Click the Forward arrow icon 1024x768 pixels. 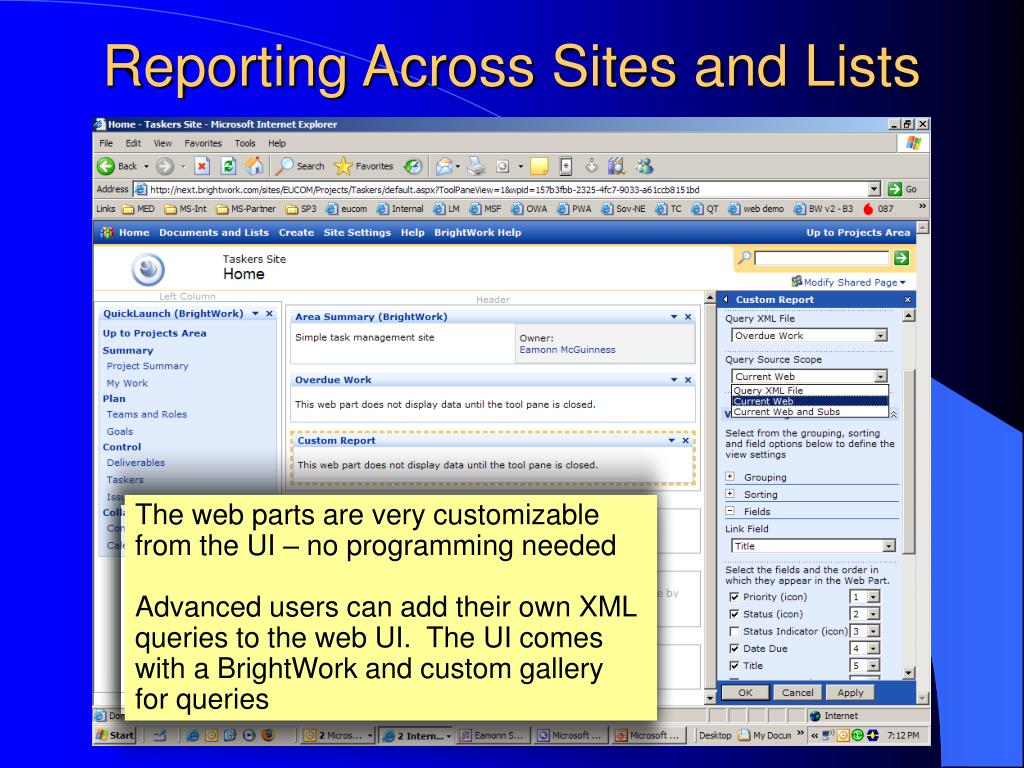165,167
